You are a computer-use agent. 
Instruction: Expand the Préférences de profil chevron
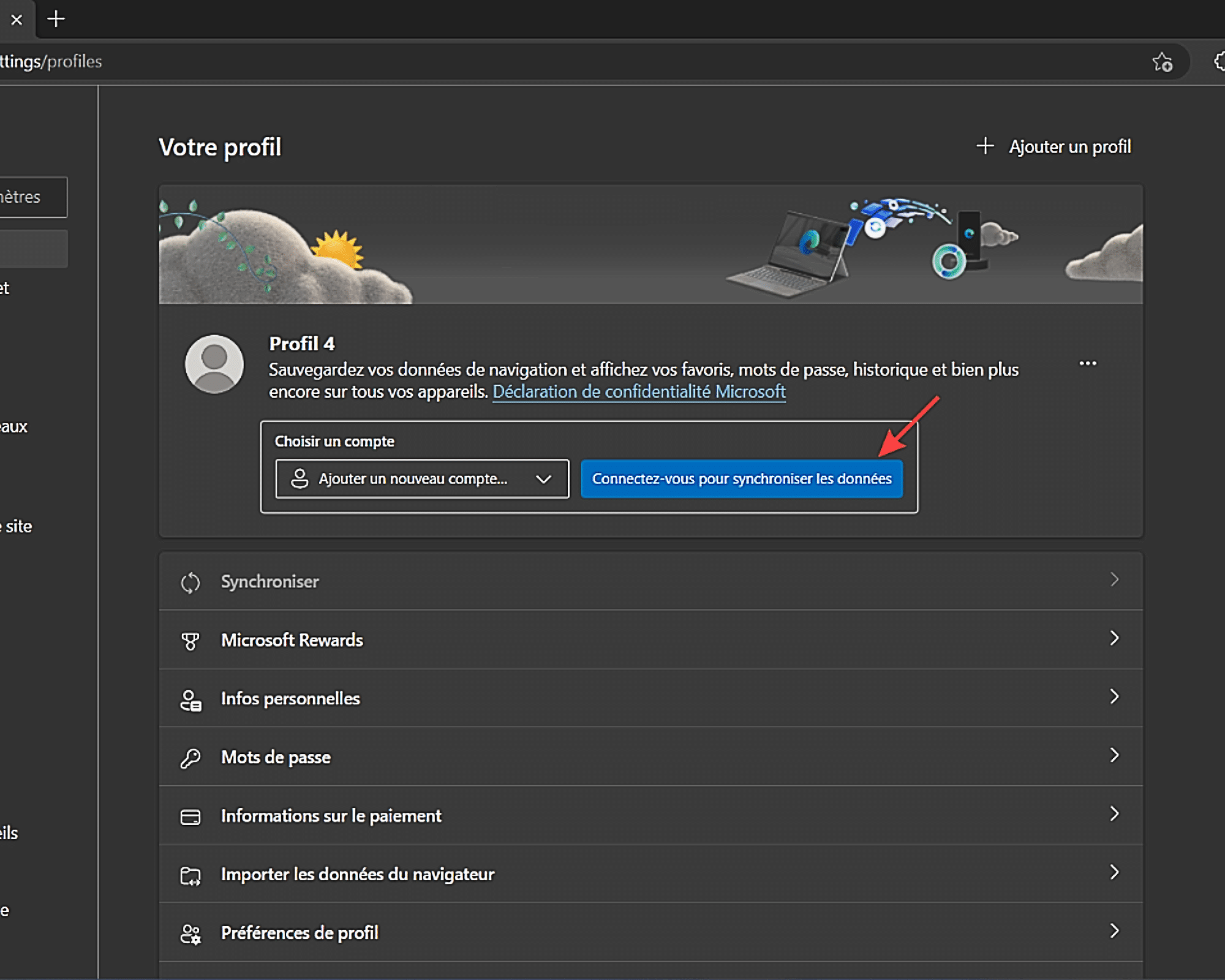[x=1115, y=931]
